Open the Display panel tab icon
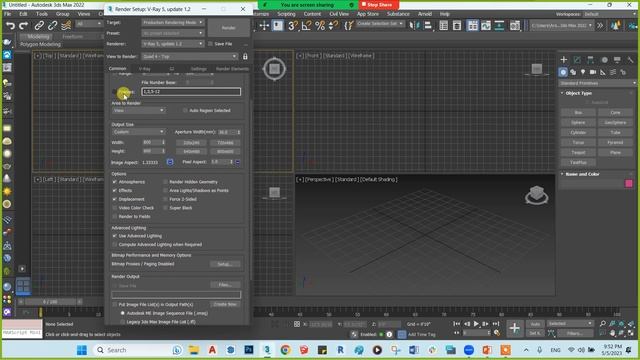640x360 pixels. tap(617, 60)
